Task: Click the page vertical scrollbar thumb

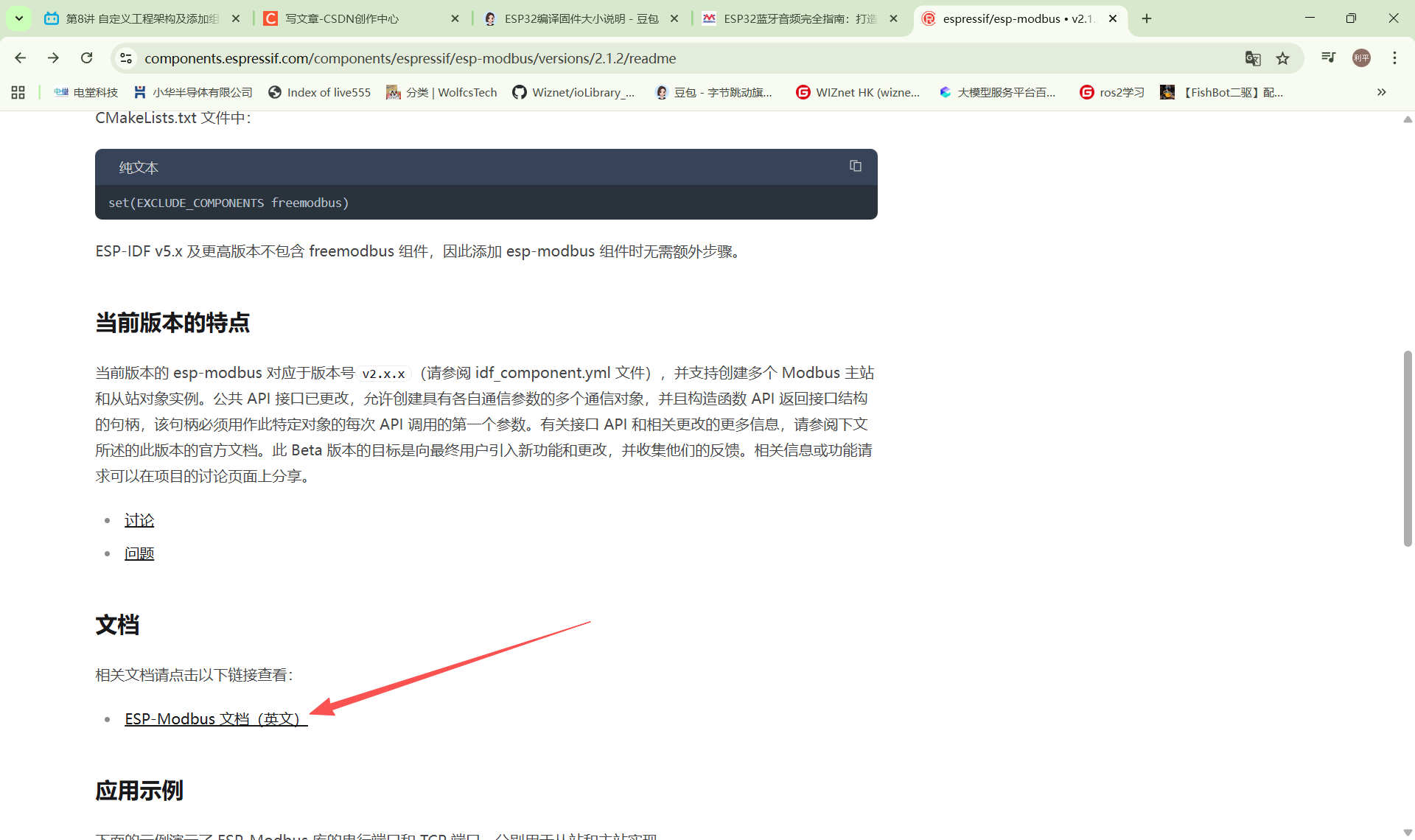Action: [1408, 449]
